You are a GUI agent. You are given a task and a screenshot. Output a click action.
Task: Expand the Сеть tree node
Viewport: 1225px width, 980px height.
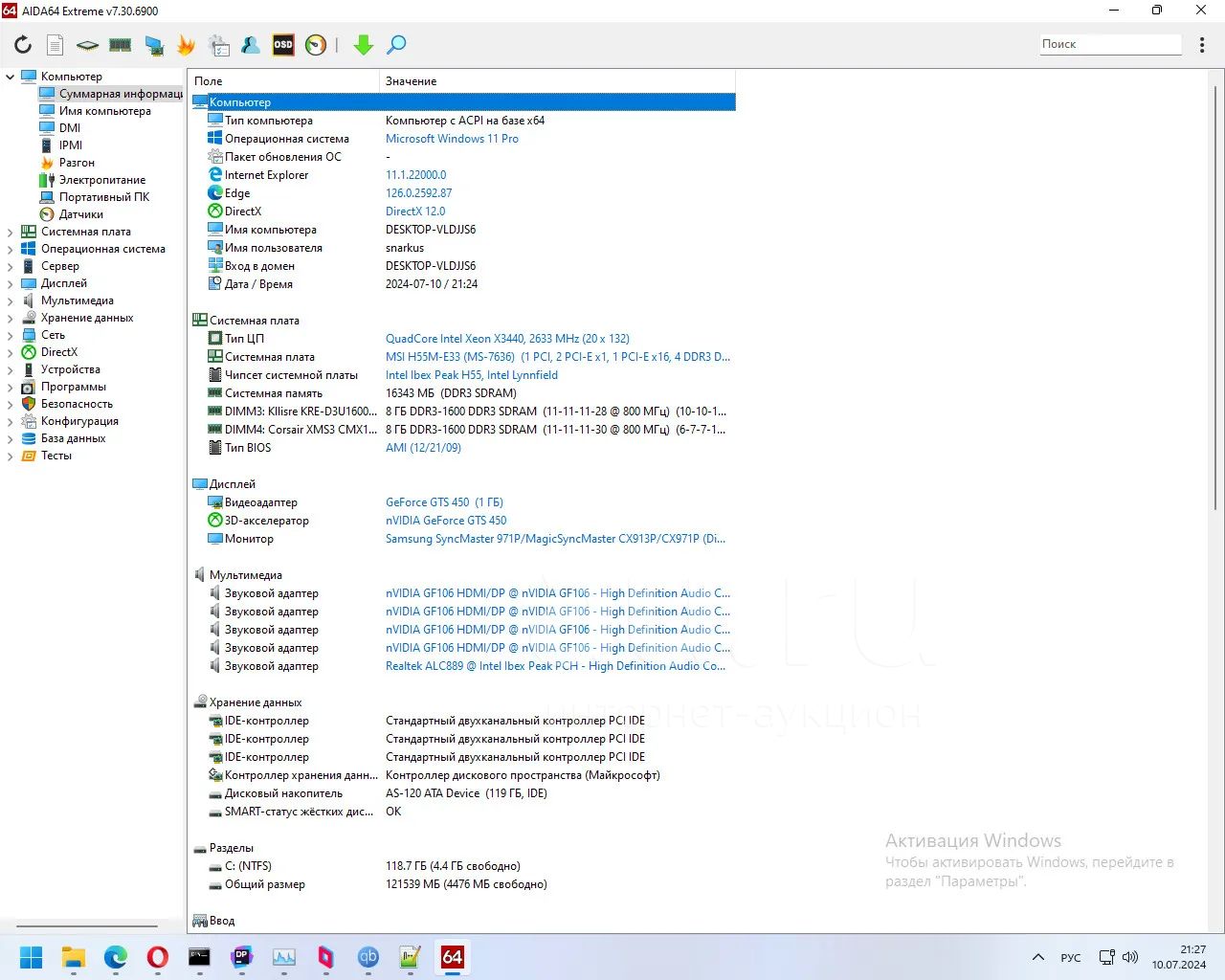[x=11, y=335]
